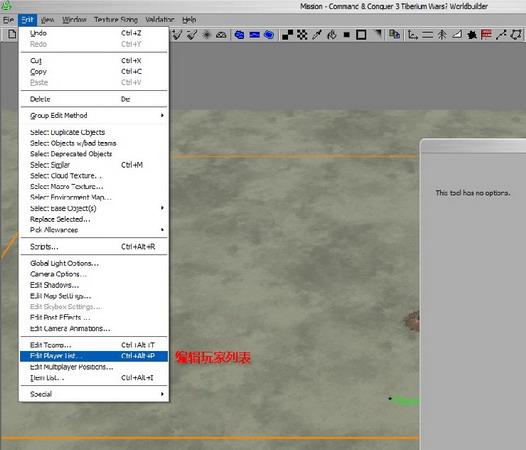Open the Validator menu
The height and width of the screenshot is (450, 526).
160,20
